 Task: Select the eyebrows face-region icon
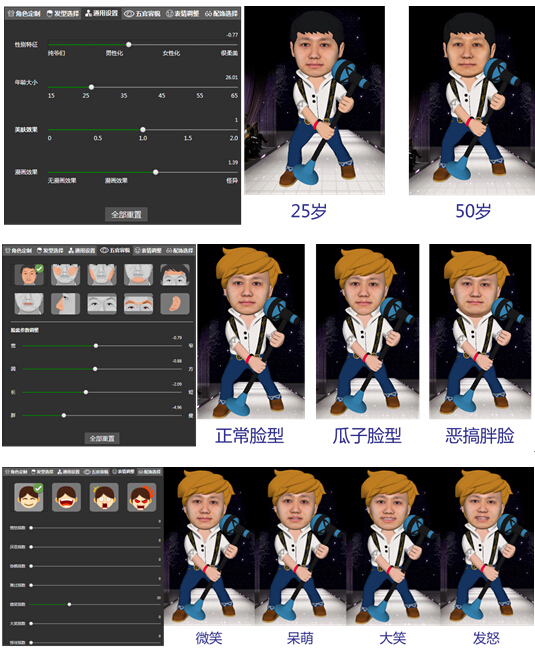[x=138, y=304]
